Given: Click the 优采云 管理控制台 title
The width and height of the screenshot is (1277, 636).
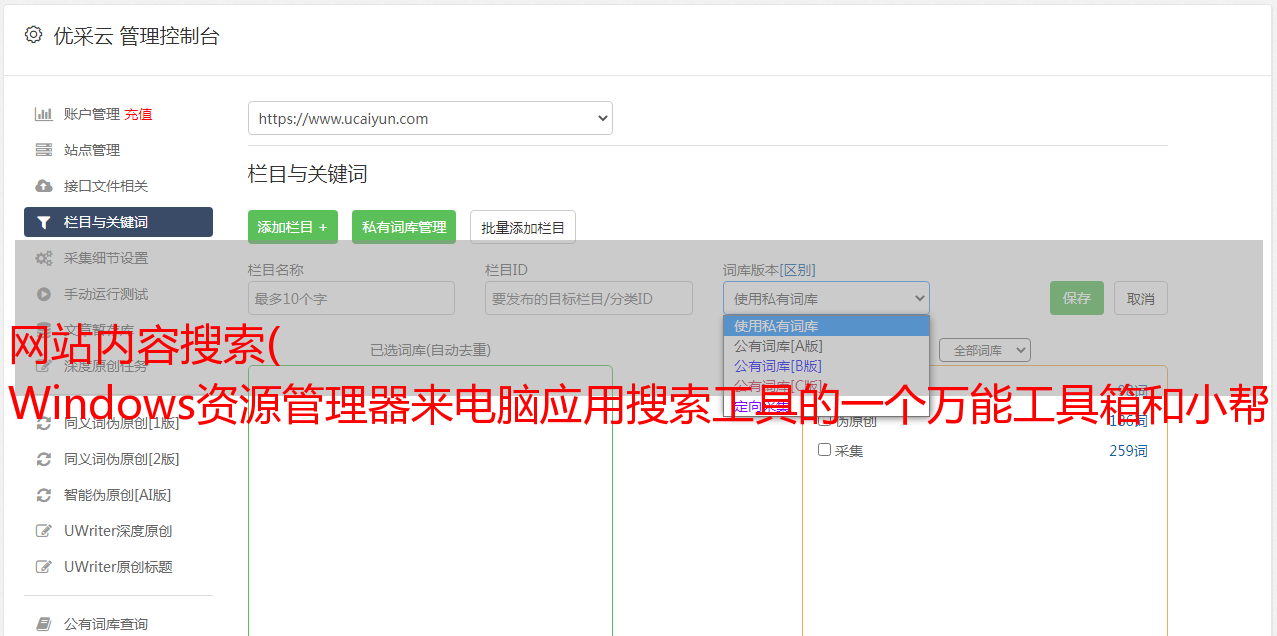Looking at the screenshot, I should [x=136, y=36].
